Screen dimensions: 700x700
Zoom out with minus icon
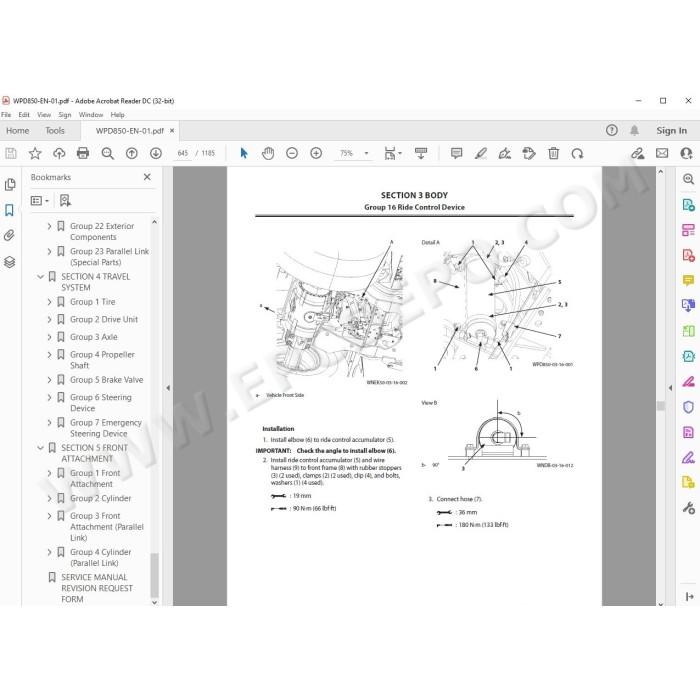click(x=292, y=154)
